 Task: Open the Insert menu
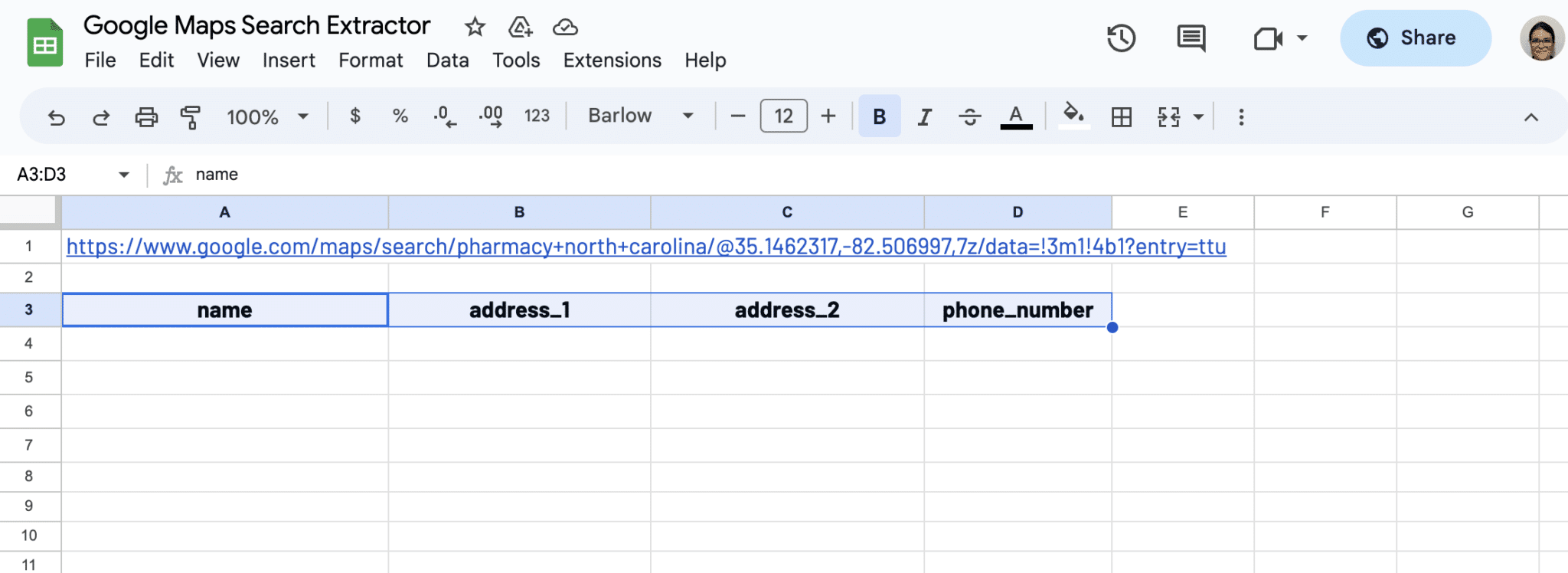pos(289,61)
